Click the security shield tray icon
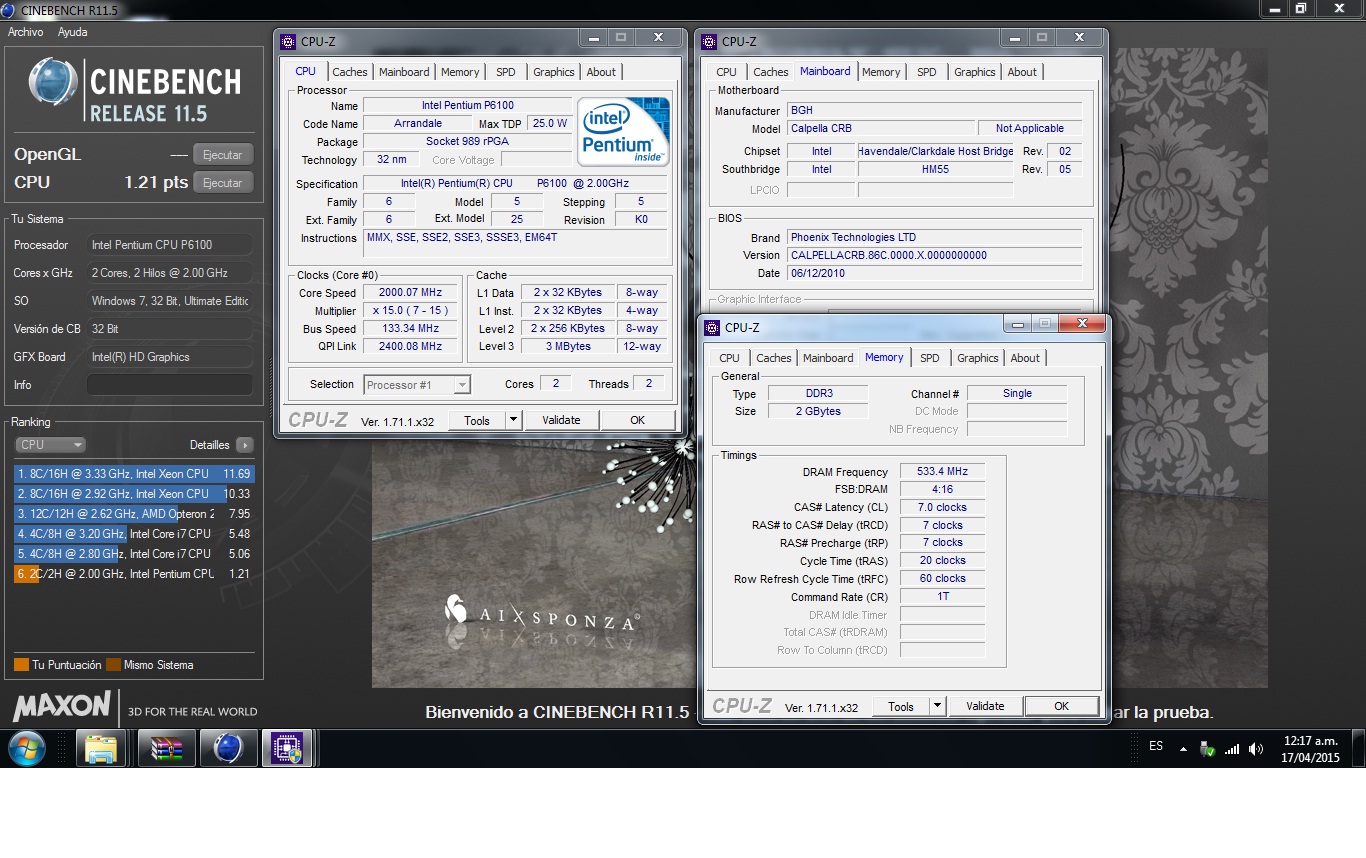1366x858 pixels. 1208,748
